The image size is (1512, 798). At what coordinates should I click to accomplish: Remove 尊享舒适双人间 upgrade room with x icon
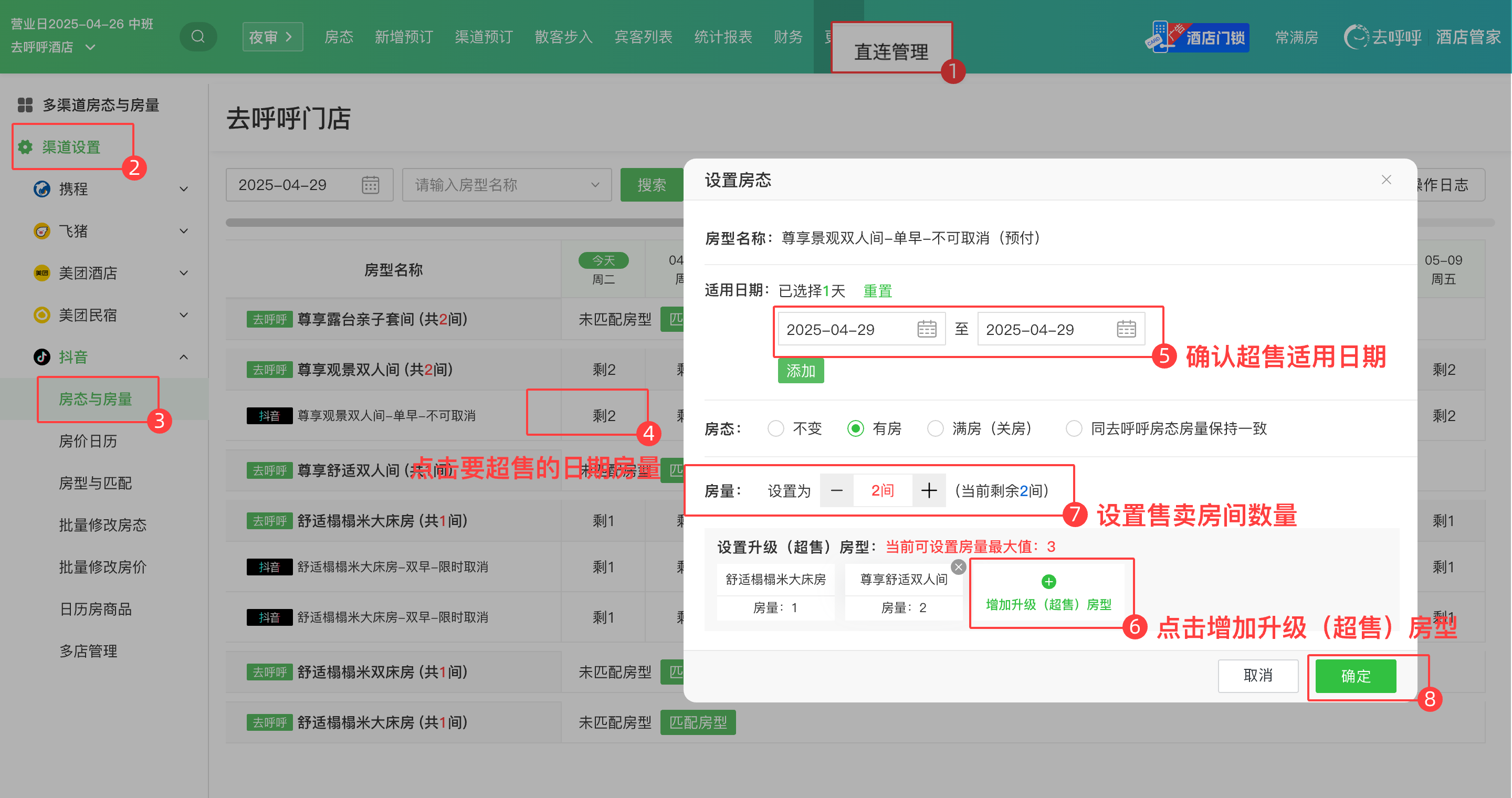click(959, 567)
